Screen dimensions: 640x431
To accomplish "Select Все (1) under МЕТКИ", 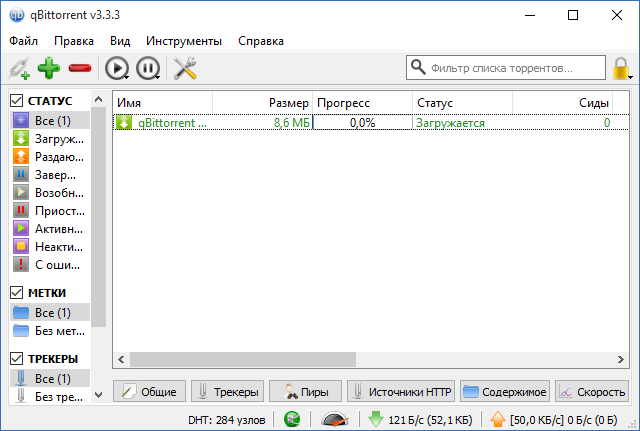I will pos(50,313).
